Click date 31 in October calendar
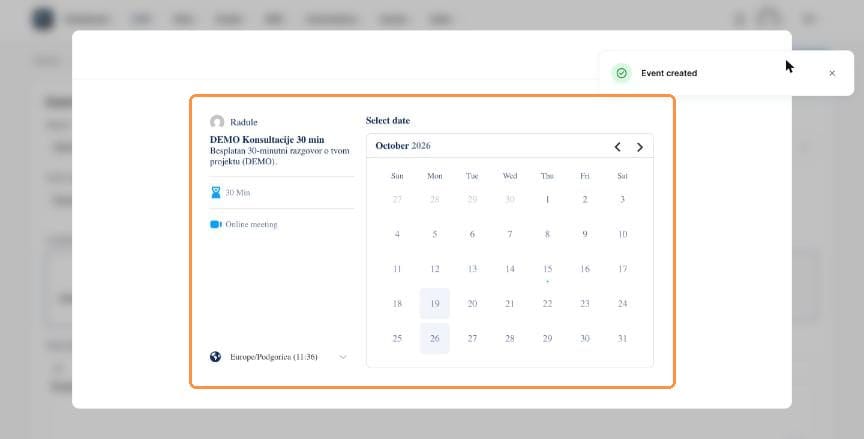 tap(622, 338)
